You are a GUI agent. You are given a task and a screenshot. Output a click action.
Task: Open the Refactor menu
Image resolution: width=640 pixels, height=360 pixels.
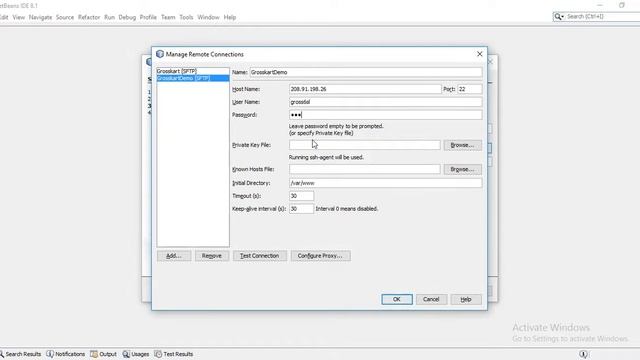click(x=89, y=17)
